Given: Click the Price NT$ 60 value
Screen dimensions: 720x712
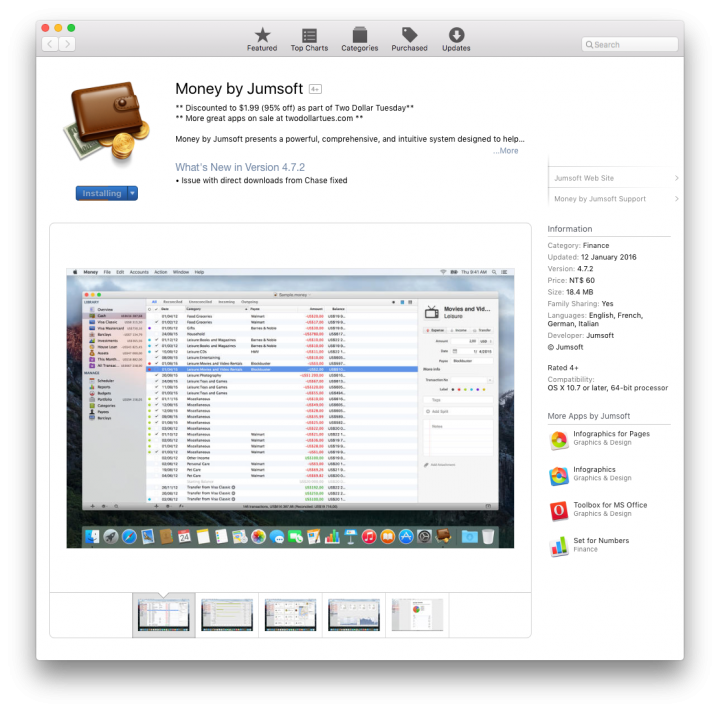Looking at the screenshot, I should click(x=582, y=280).
